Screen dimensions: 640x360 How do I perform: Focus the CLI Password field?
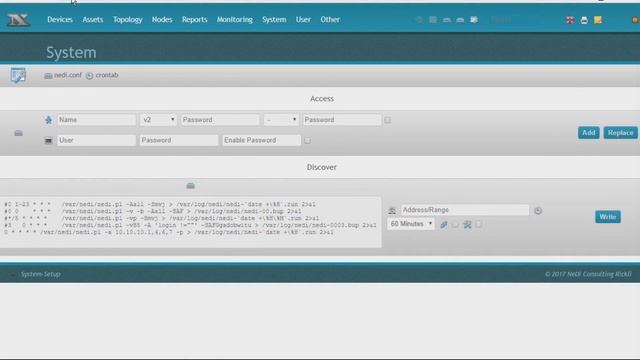(x=179, y=140)
